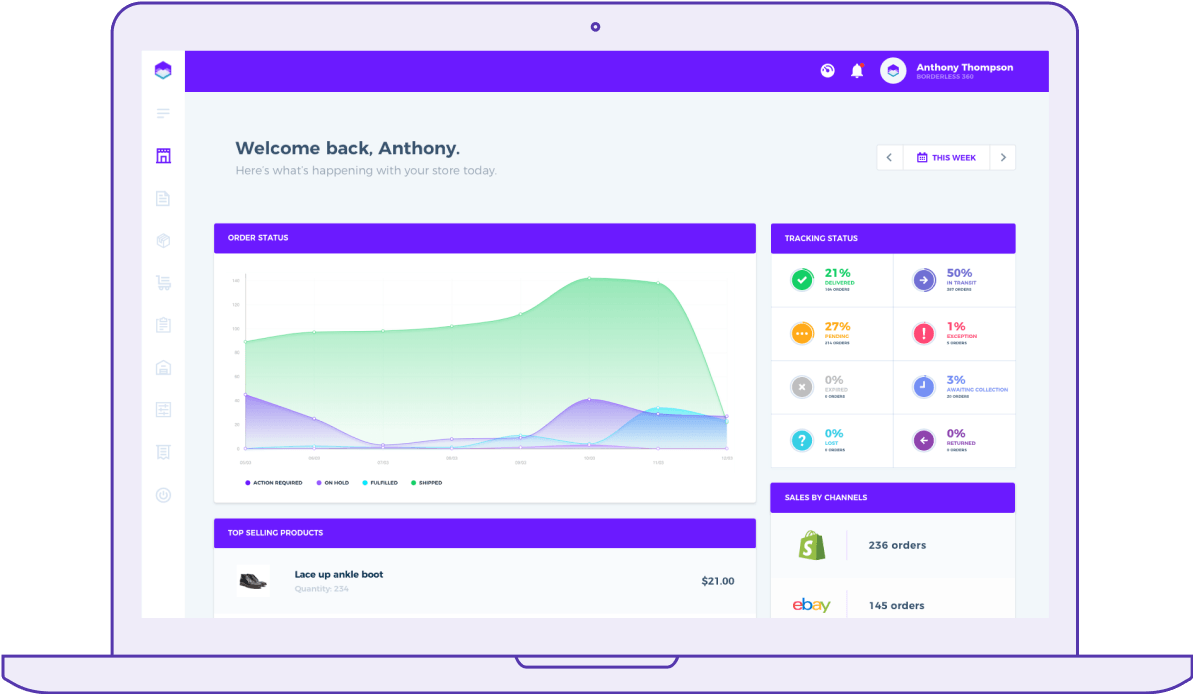The width and height of the screenshot is (1193, 694).
Task: Open the Document icon below the hamburger menu
Action: tap(163, 198)
